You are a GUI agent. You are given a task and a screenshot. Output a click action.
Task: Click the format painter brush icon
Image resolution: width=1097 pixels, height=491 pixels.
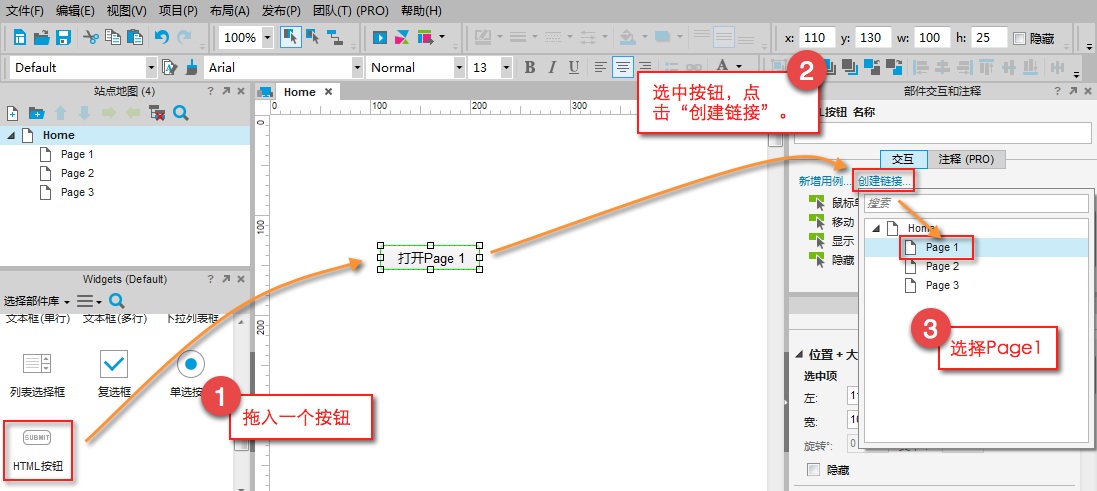click(x=190, y=68)
